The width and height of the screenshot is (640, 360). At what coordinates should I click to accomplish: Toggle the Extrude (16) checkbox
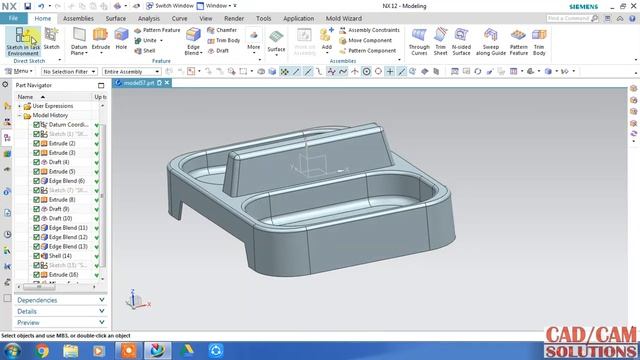point(36,275)
